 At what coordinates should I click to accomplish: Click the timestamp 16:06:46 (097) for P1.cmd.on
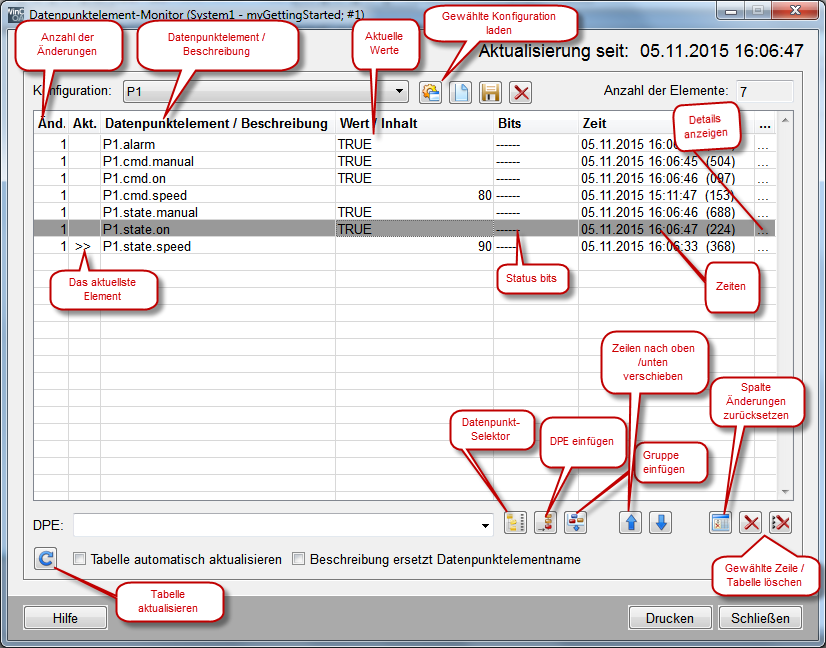658,178
